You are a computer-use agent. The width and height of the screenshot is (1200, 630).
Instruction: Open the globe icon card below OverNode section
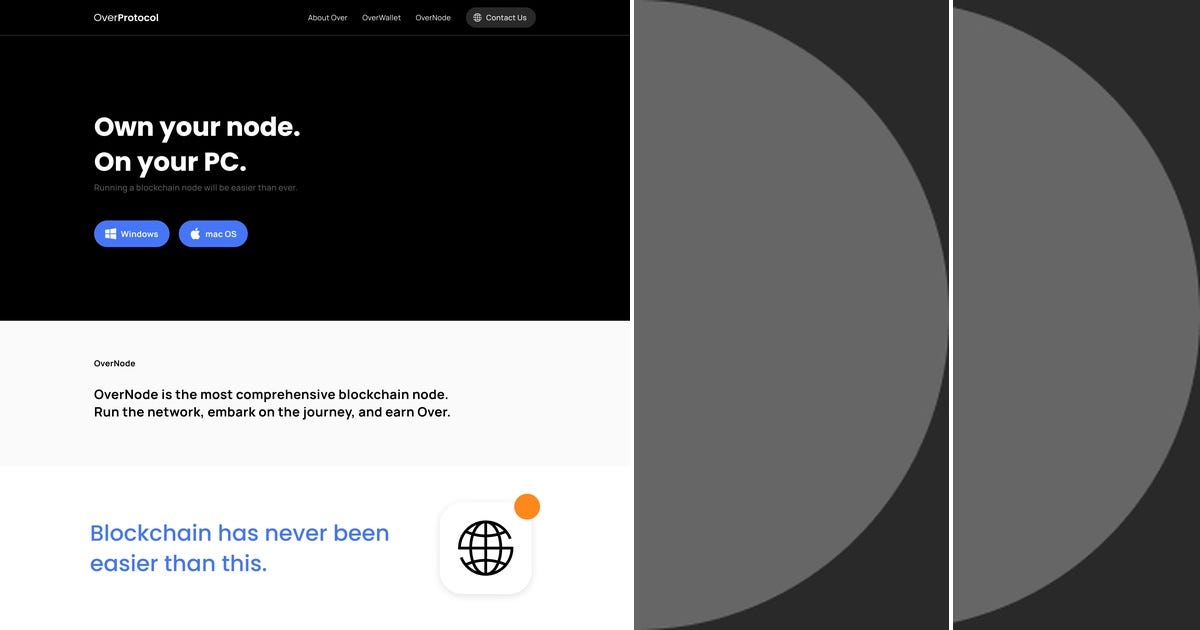[486, 547]
